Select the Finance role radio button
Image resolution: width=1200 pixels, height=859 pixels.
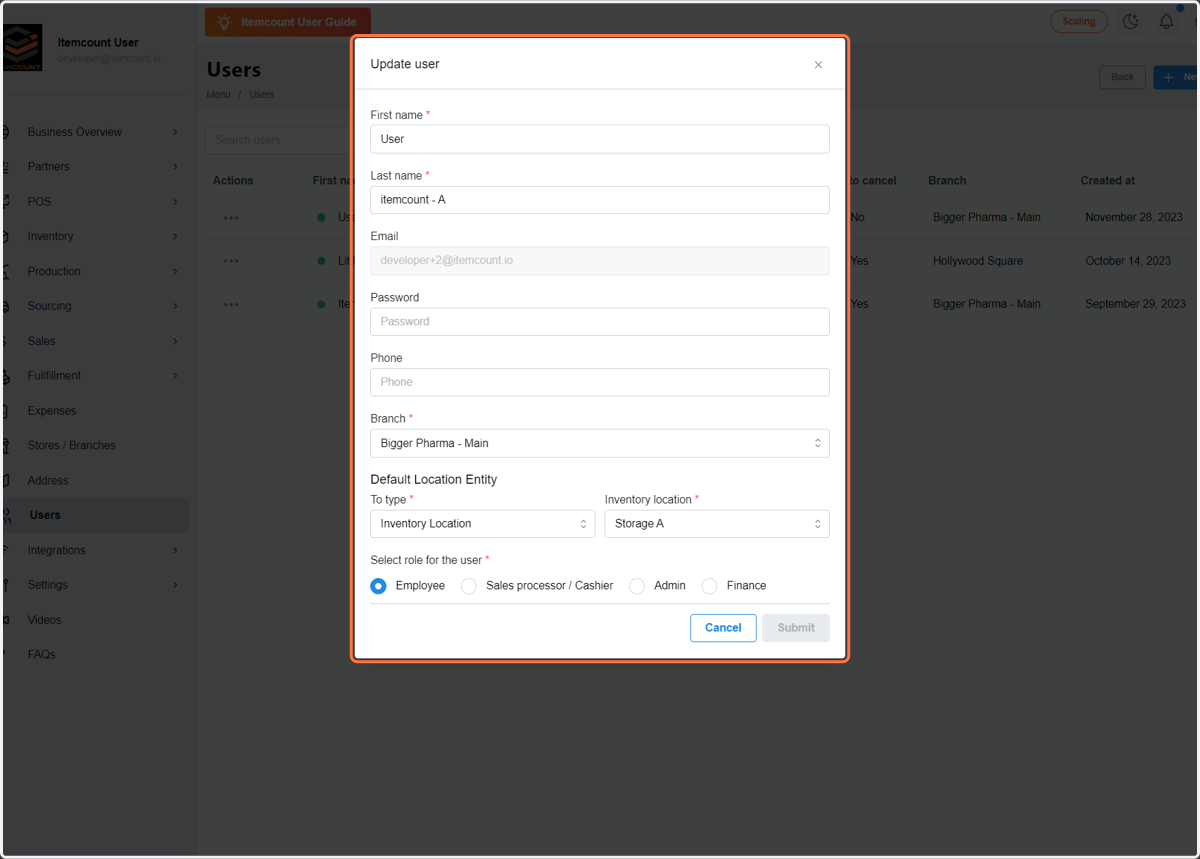click(x=709, y=586)
